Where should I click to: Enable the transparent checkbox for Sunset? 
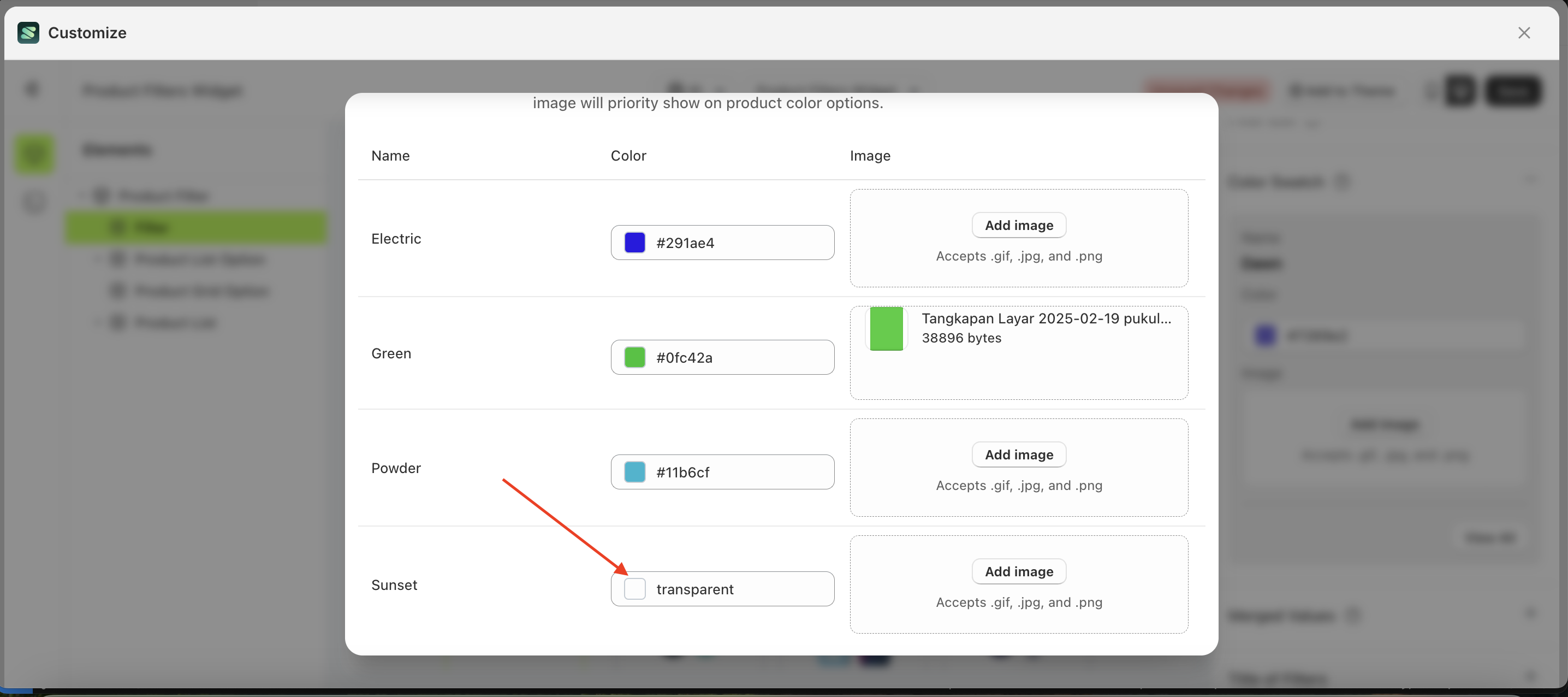(635, 588)
